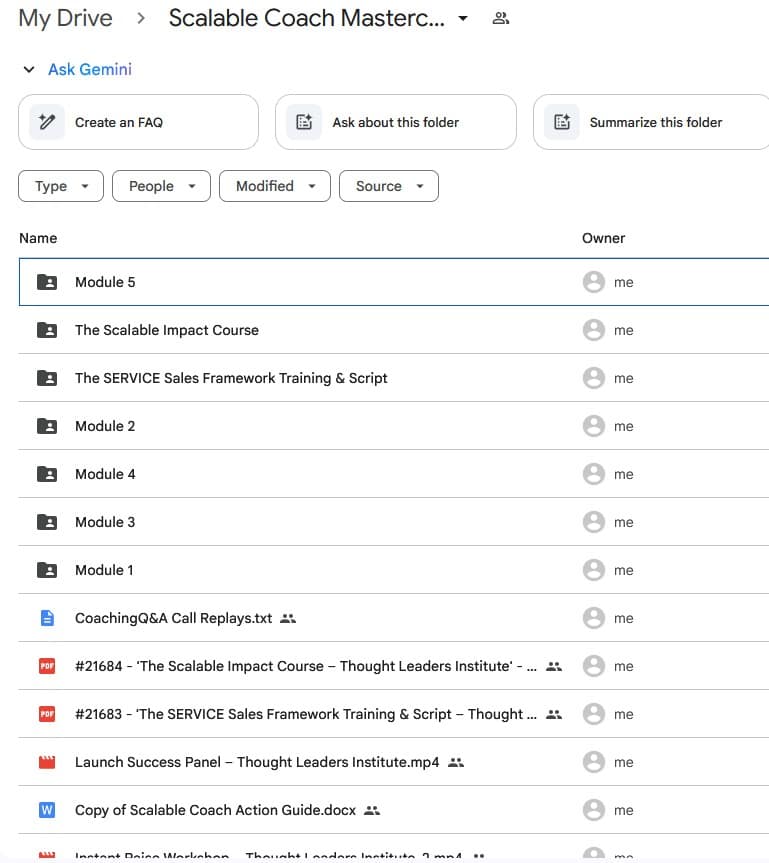Click the video icon for Launch Success Panel
This screenshot has height=863, width=769.
tap(46, 762)
